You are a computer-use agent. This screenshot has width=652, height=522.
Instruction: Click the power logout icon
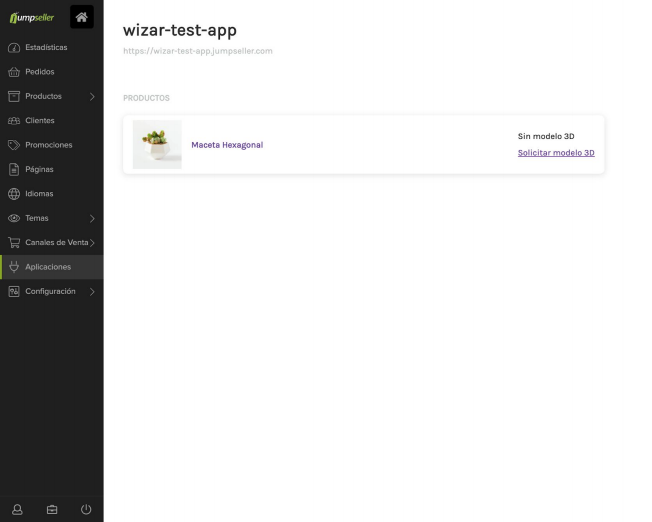pos(86,510)
